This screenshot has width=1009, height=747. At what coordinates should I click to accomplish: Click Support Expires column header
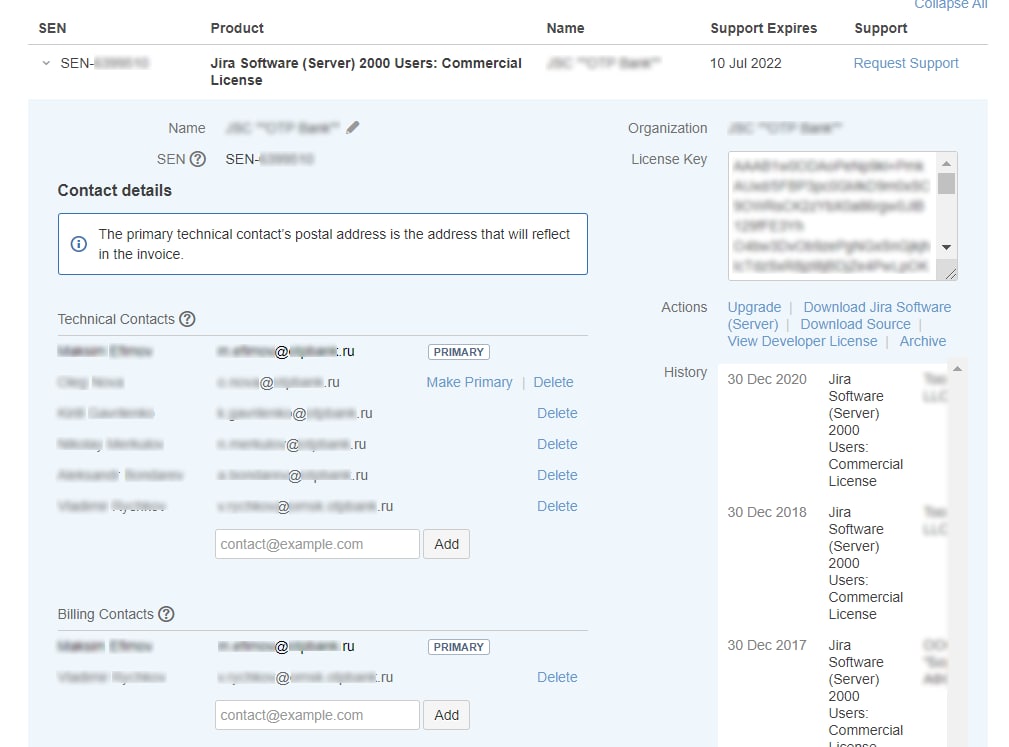click(763, 28)
